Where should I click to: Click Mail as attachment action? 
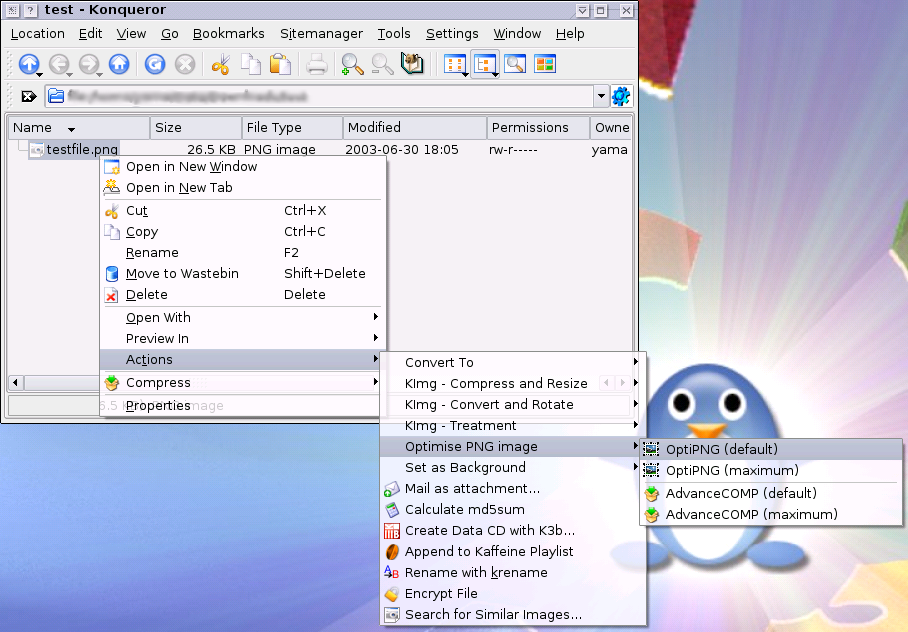[512, 489]
